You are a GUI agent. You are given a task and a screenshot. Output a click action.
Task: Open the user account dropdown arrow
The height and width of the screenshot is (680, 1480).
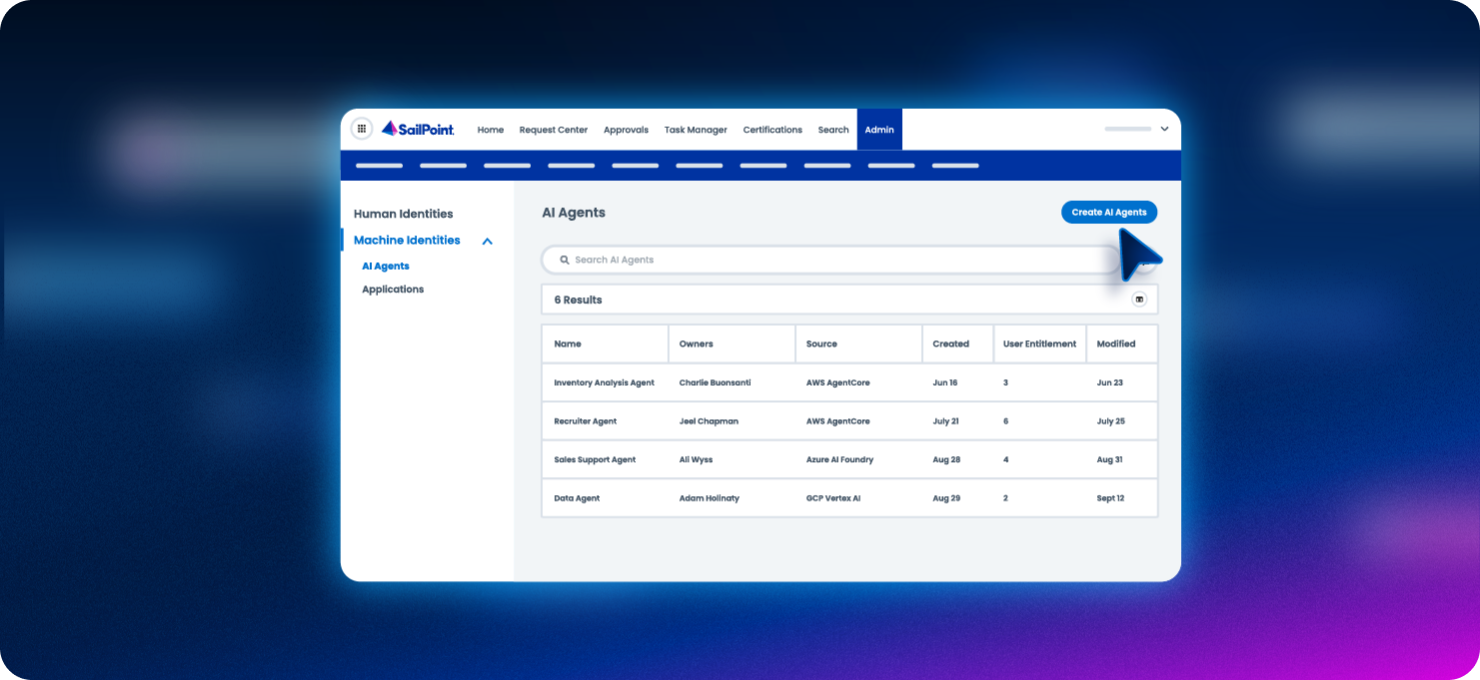pyautogui.click(x=1164, y=129)
